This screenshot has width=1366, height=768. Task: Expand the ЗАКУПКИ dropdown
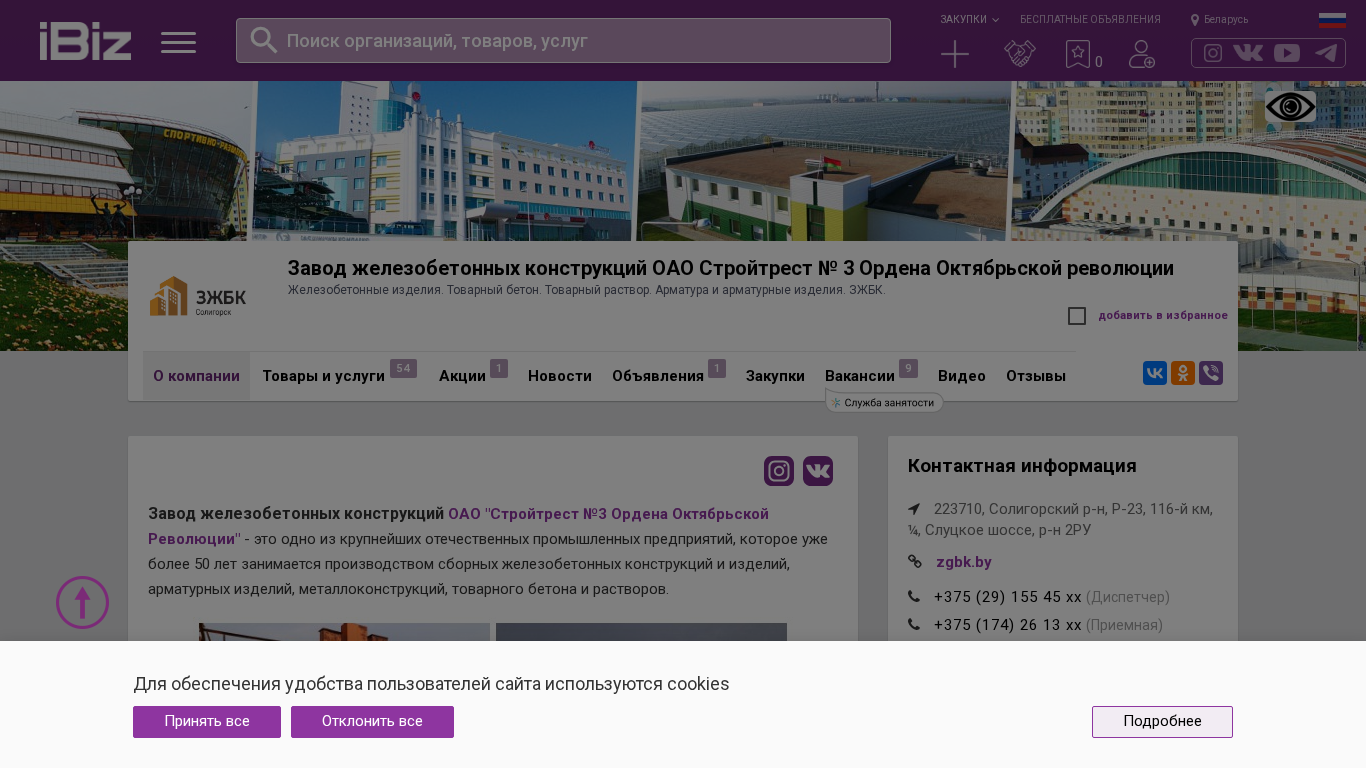[969, 20]
